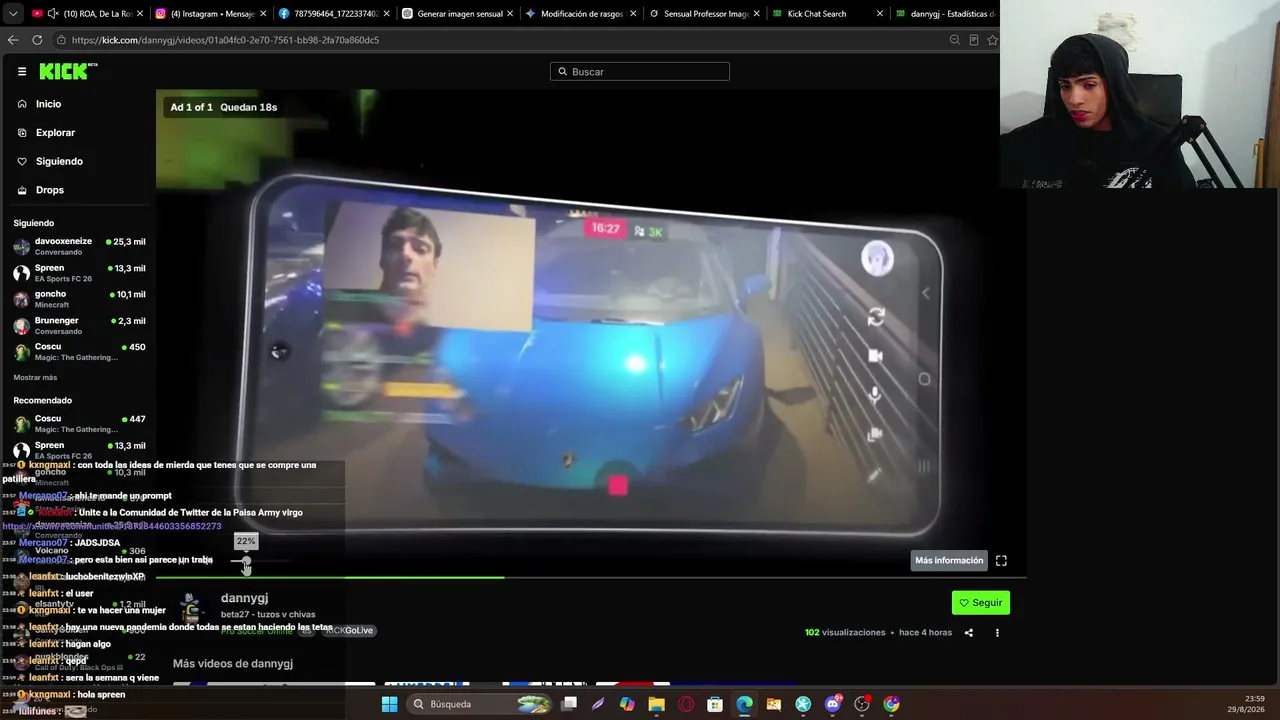1280x720 pixels.
Task: Bookmark the page with the star icon
Action: tap(993, 40)
